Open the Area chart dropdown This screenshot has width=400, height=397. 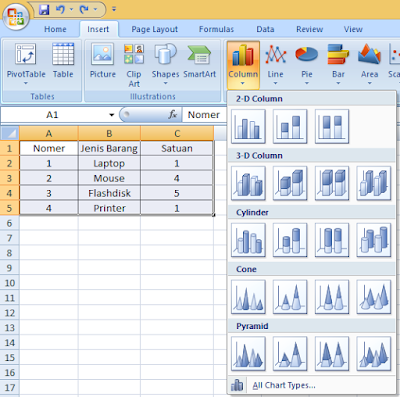pos(369,64)
